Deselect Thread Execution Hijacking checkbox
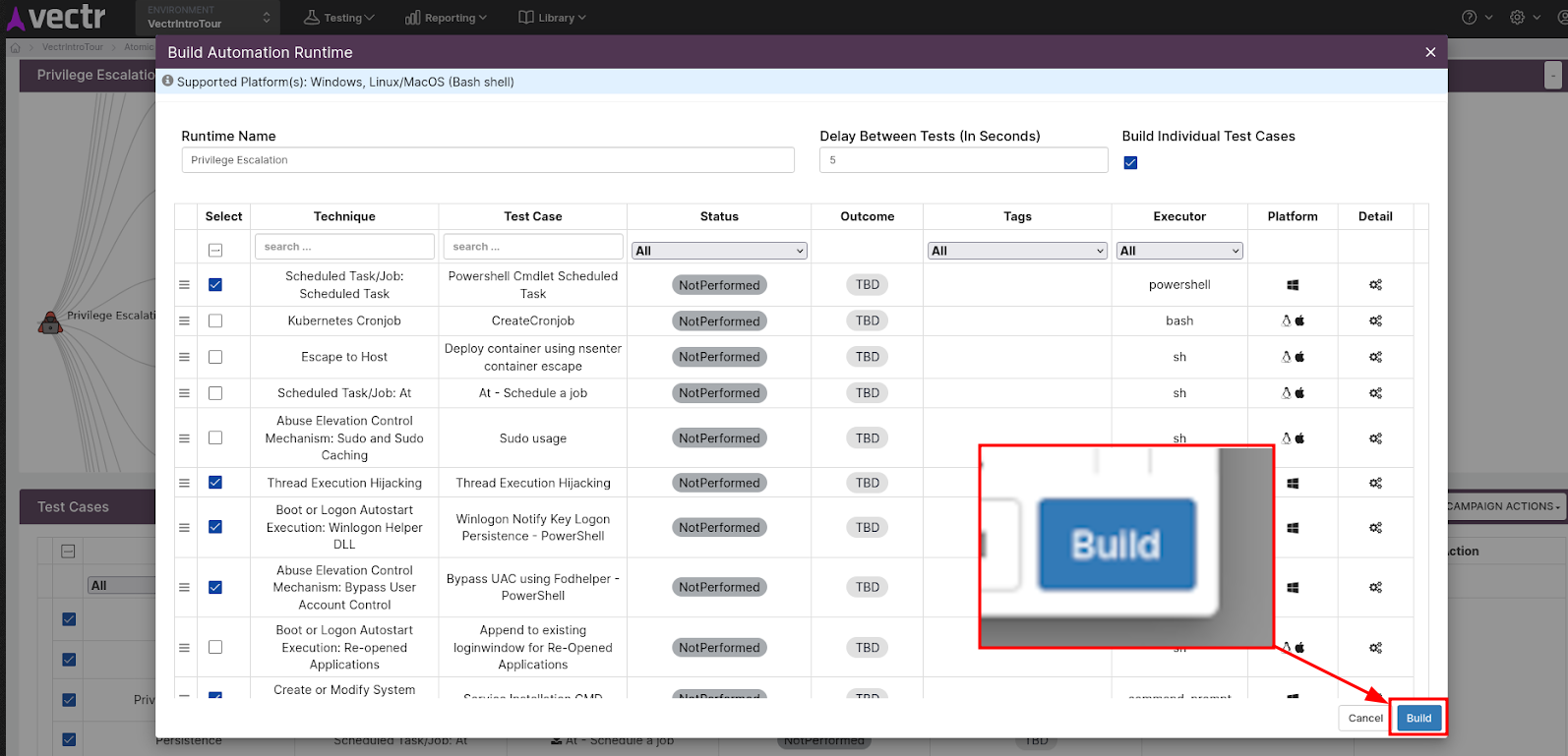The height and width of the screenshot is (756, 1568). pos(215,483)
